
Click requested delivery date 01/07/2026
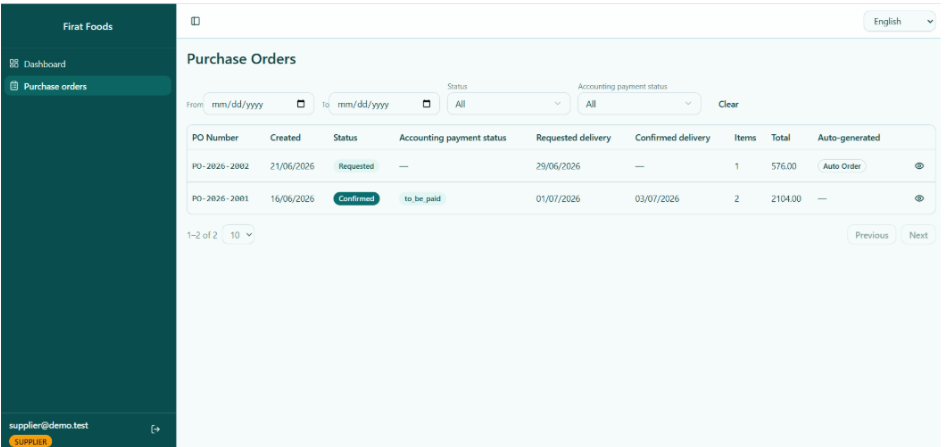pos(558,198)
